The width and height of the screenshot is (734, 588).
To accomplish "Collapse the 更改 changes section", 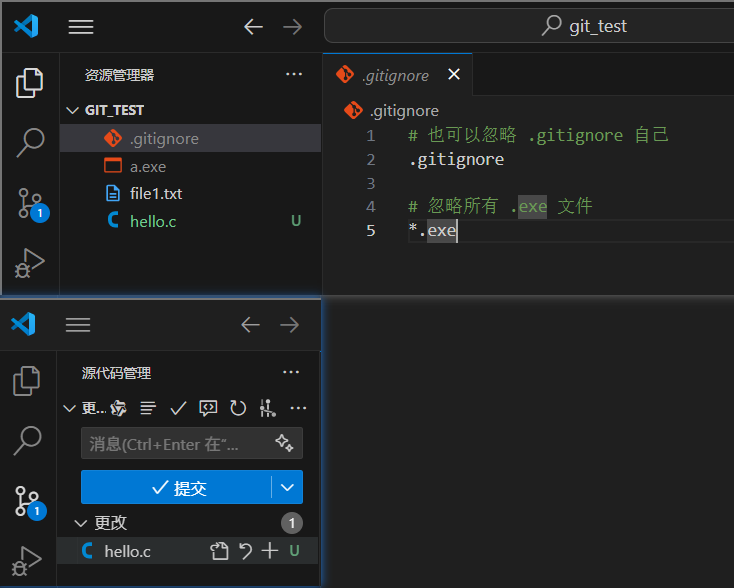I will (81, 523).
